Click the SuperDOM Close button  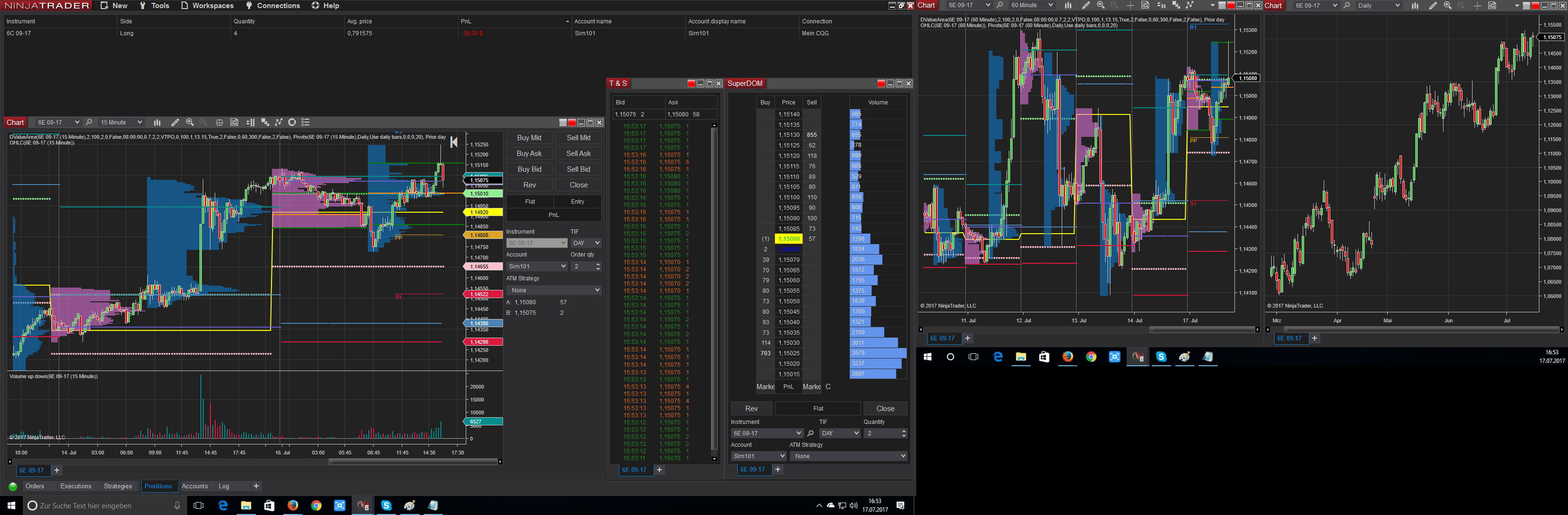click(885, 409)
